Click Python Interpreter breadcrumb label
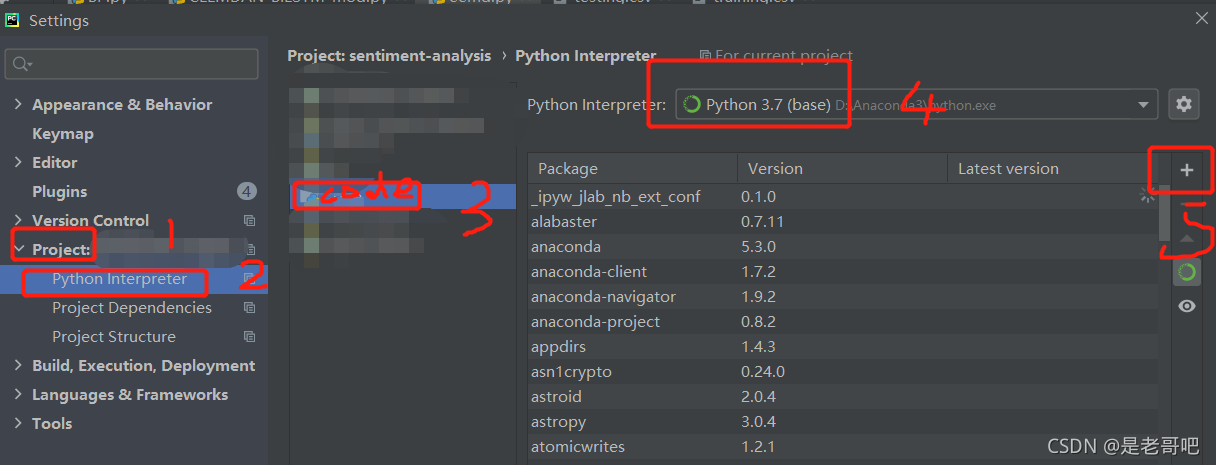 586,56
